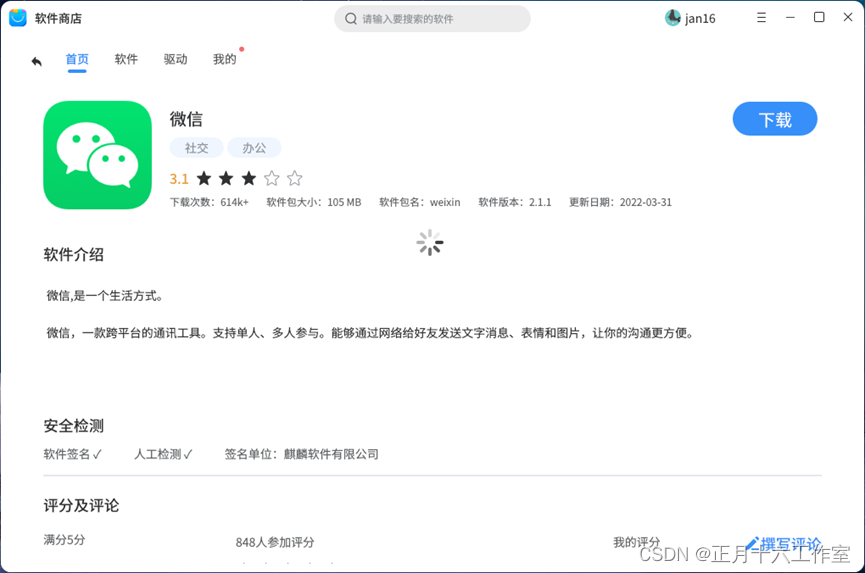The image size is (865, 573).
Task: Click the 3.1 rating score
Action: point(179,179)
